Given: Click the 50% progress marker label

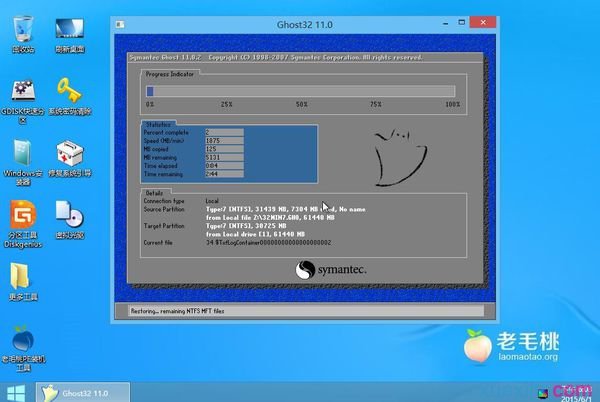Looking at the screenshot, I should click(x=302, y=104).
